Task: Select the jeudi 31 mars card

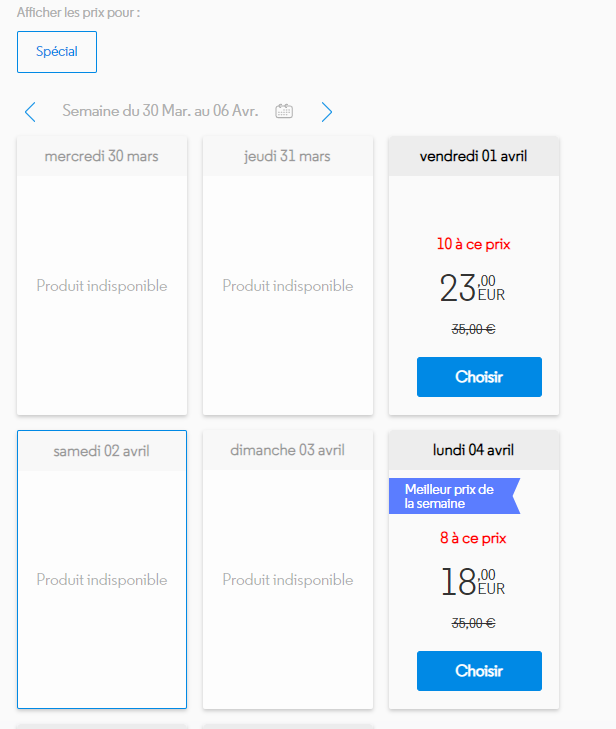Action: click(288, 286)
